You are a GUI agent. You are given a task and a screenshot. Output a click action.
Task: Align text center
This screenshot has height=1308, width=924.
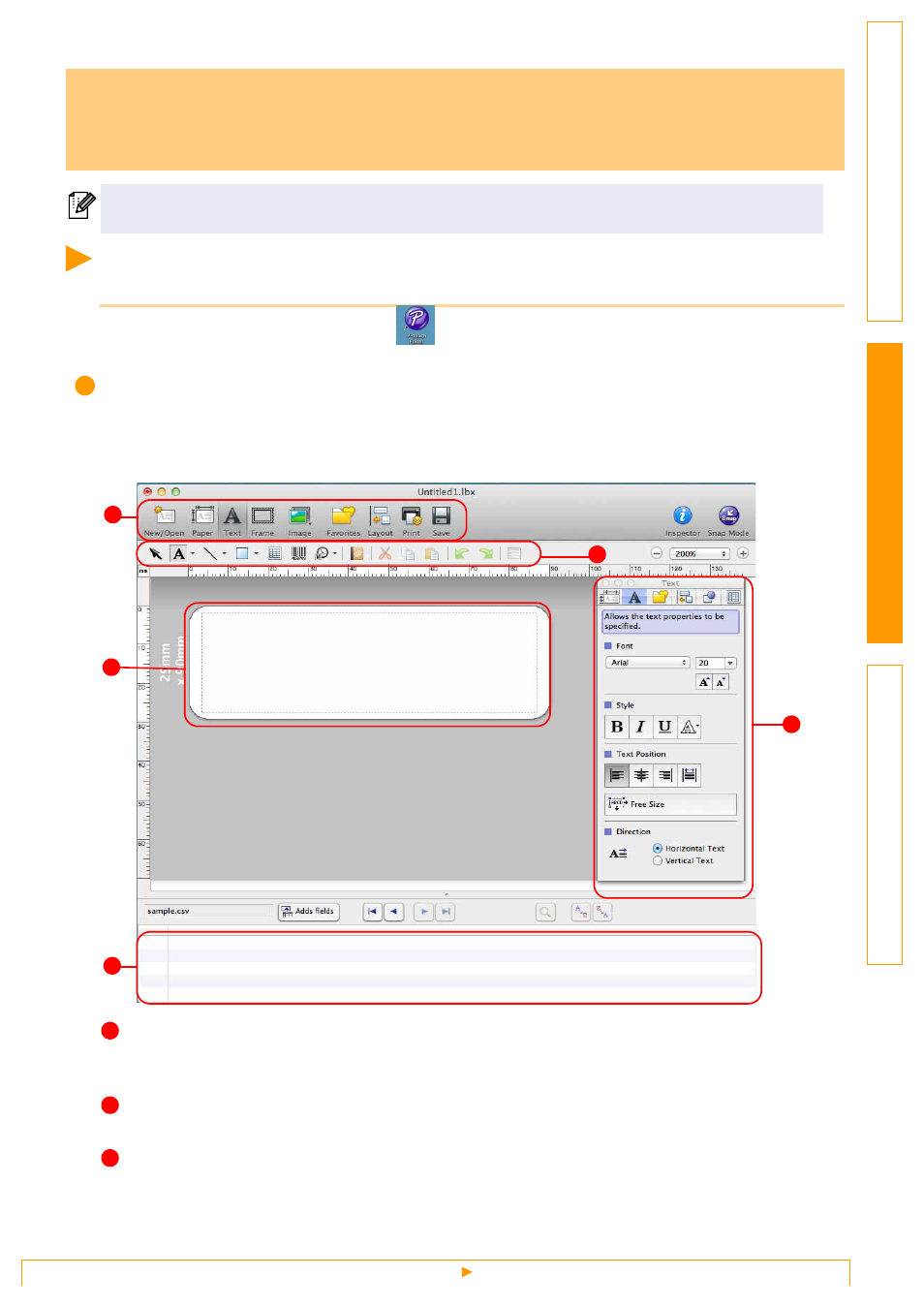[641, 775]
